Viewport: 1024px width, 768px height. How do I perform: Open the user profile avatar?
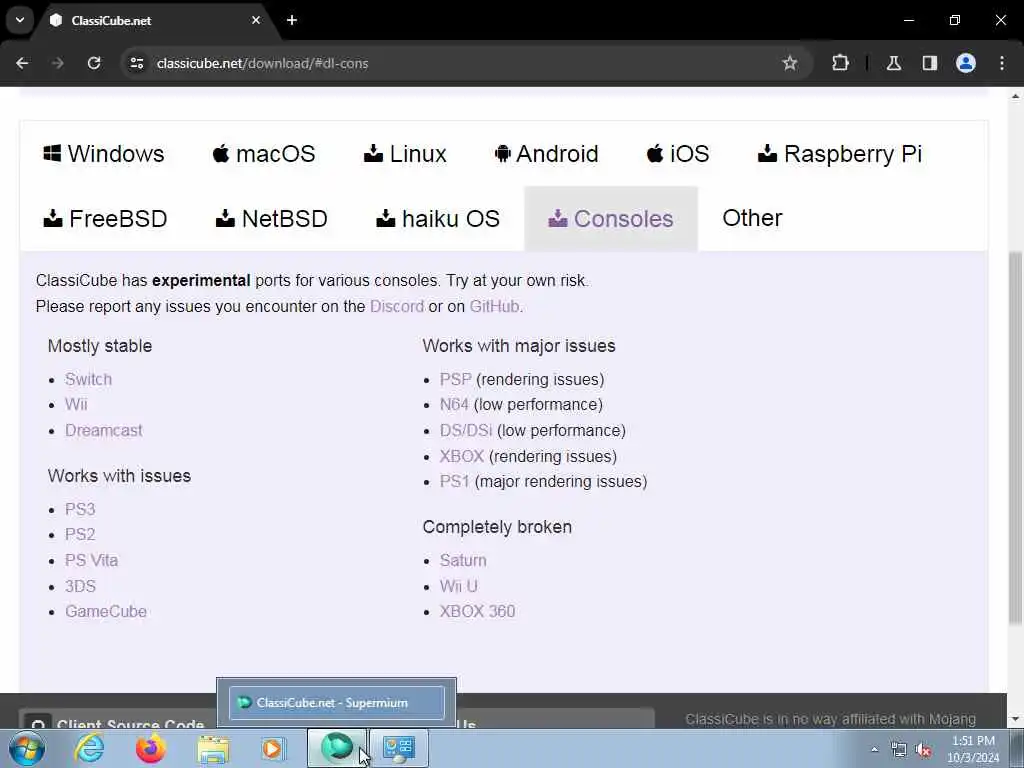click(966, 63)
